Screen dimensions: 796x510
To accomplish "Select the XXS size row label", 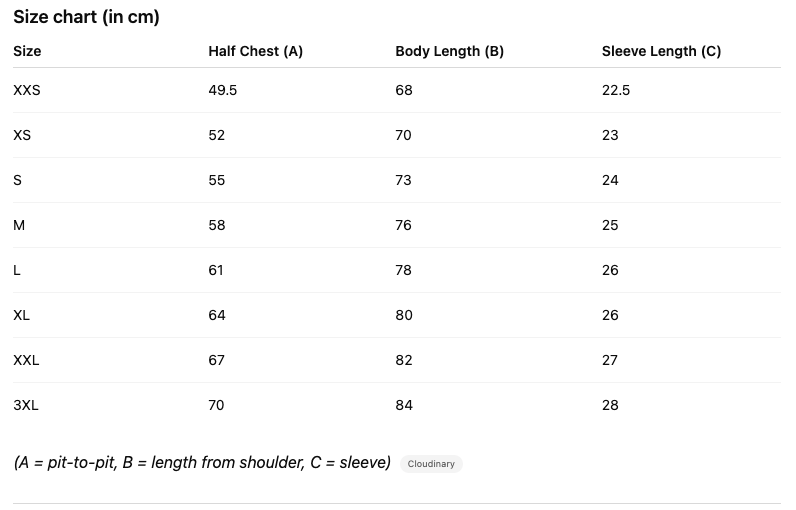I will (27, 90).
